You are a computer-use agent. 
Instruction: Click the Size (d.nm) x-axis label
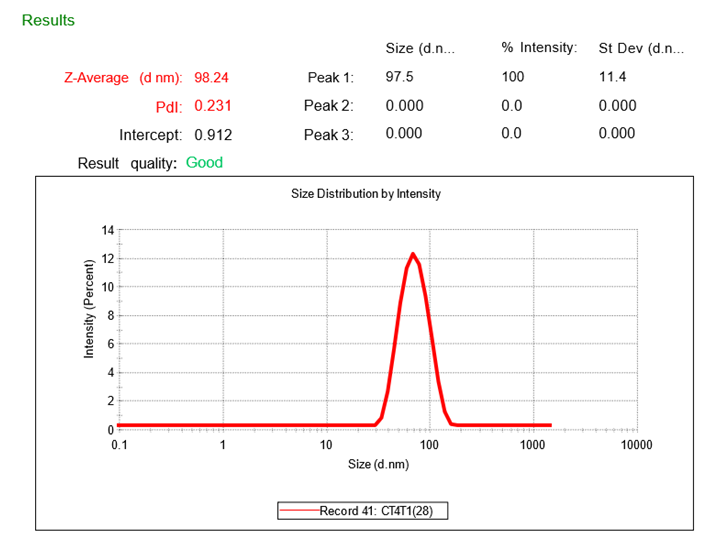click(377, 465)
